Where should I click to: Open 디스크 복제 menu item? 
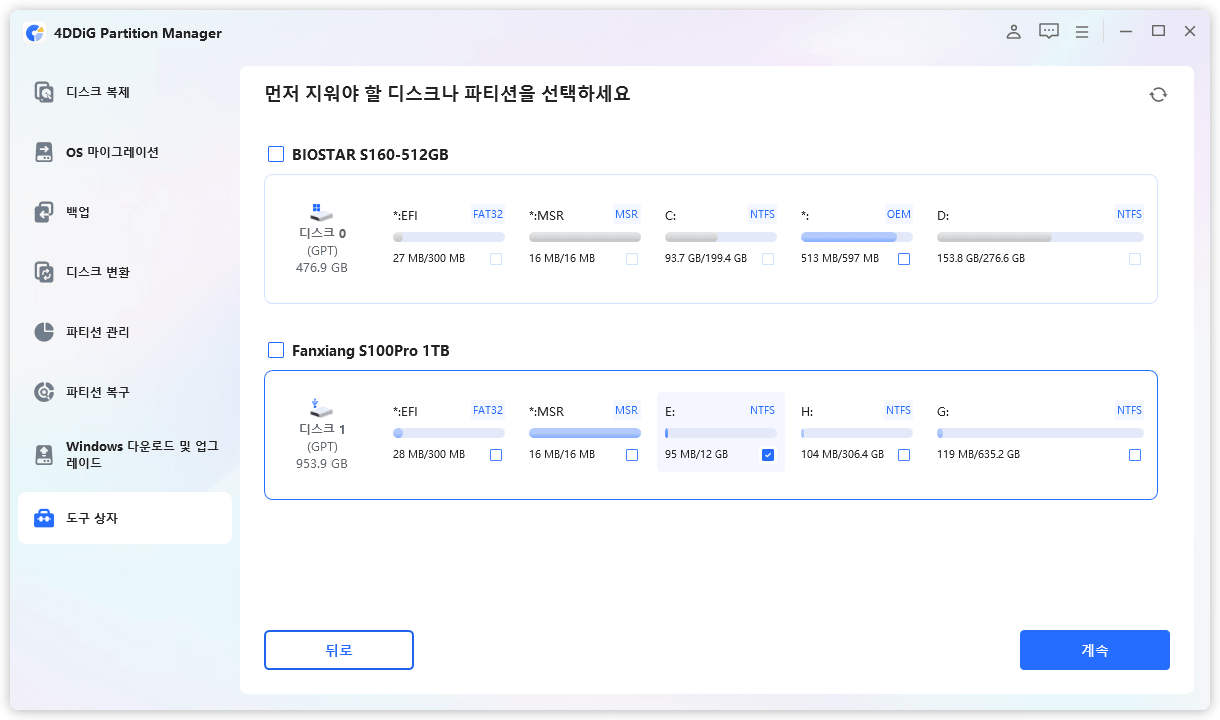tap(125, 92)
